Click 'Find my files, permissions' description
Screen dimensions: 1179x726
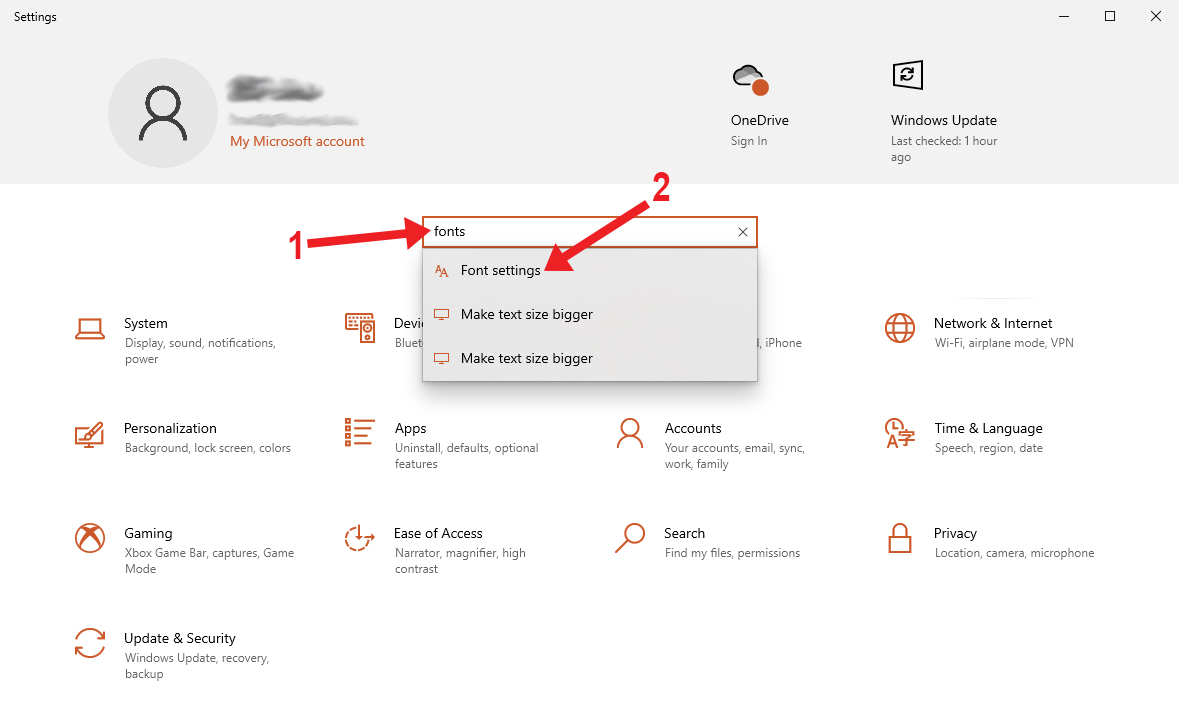click(732, 553)
